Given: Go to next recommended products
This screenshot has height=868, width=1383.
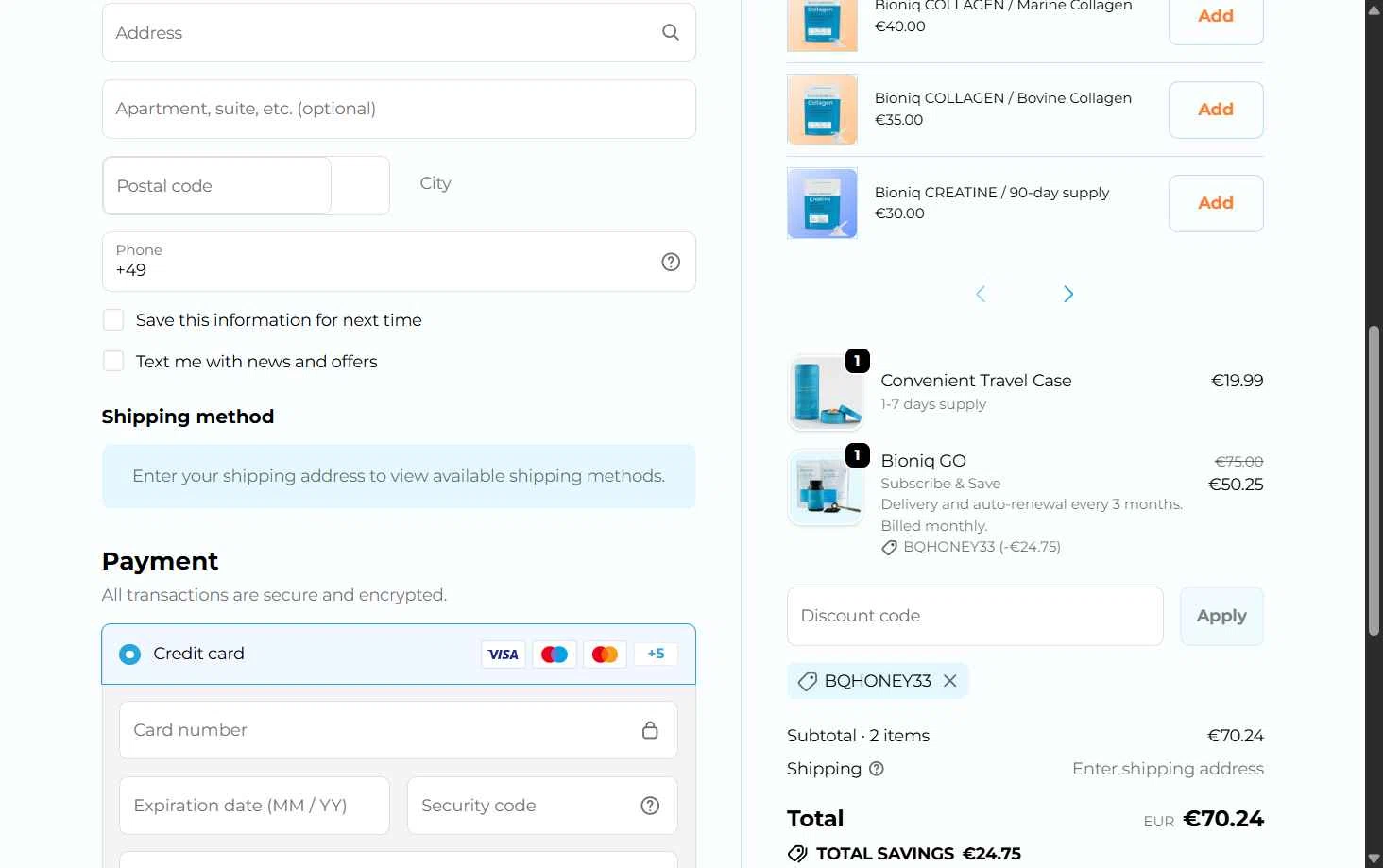Looking at the screenshot, I should (1068, 294).
